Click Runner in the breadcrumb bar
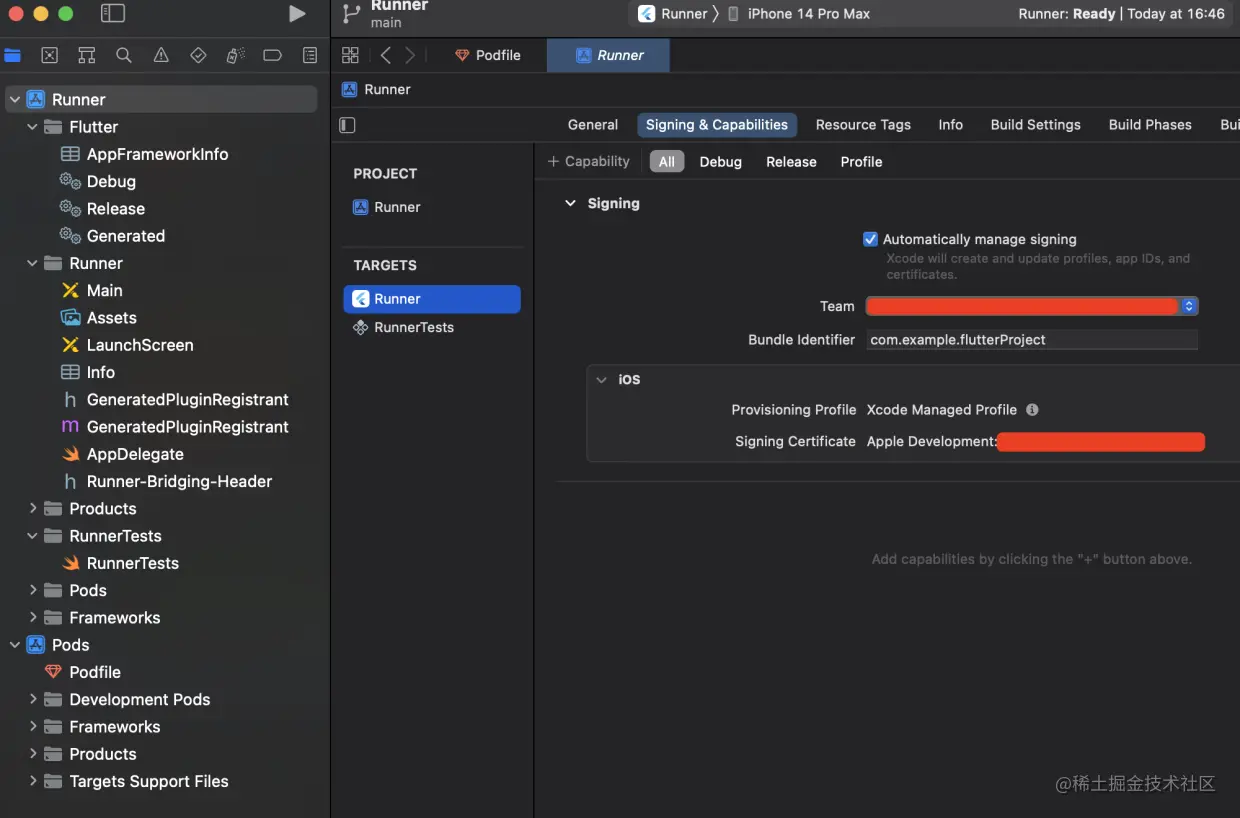The width and height of the screenshot is (1240, 818). pyautogui.click(x=376, y=89)
